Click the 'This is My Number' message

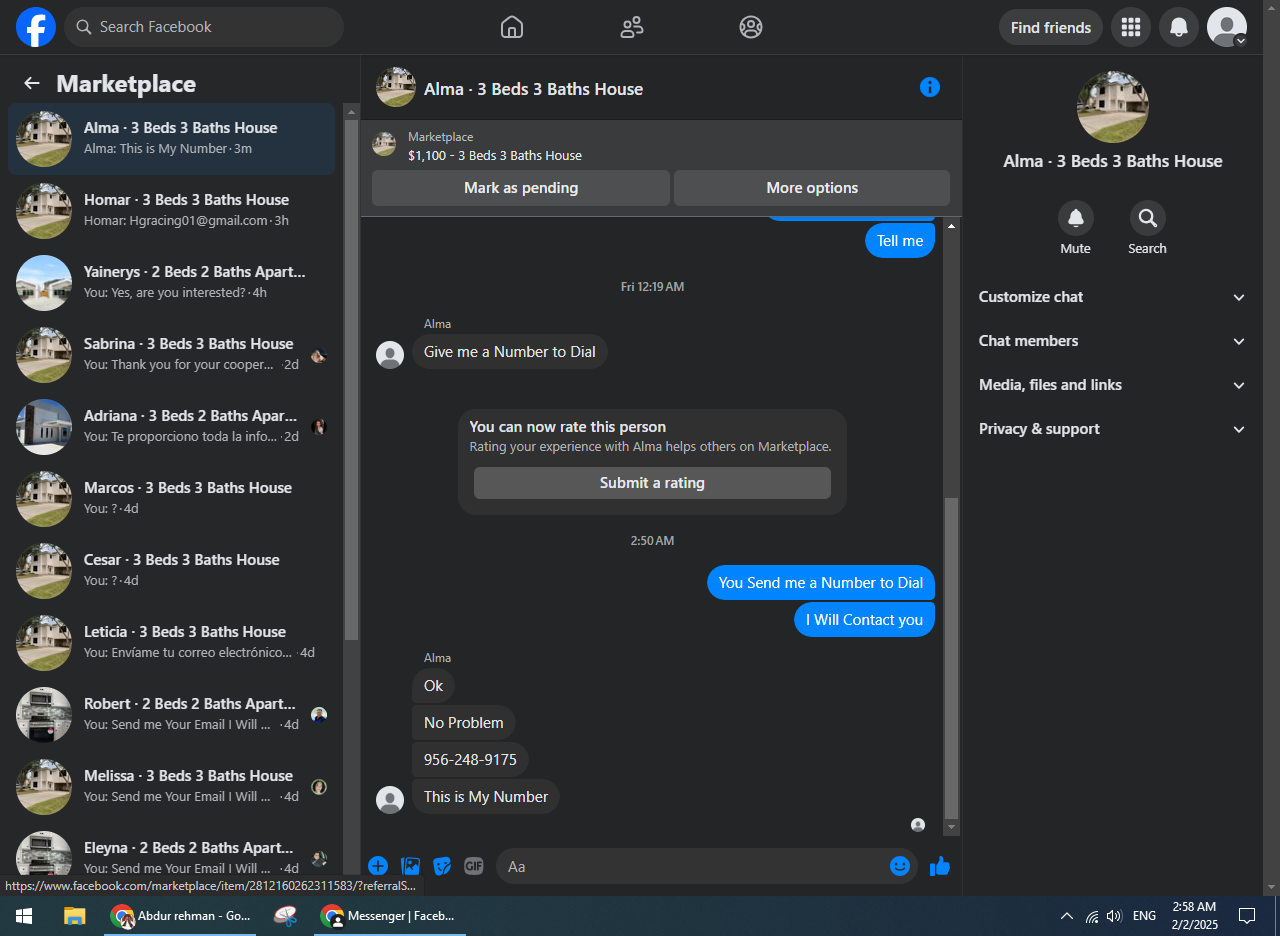click(x=486, y=797)
